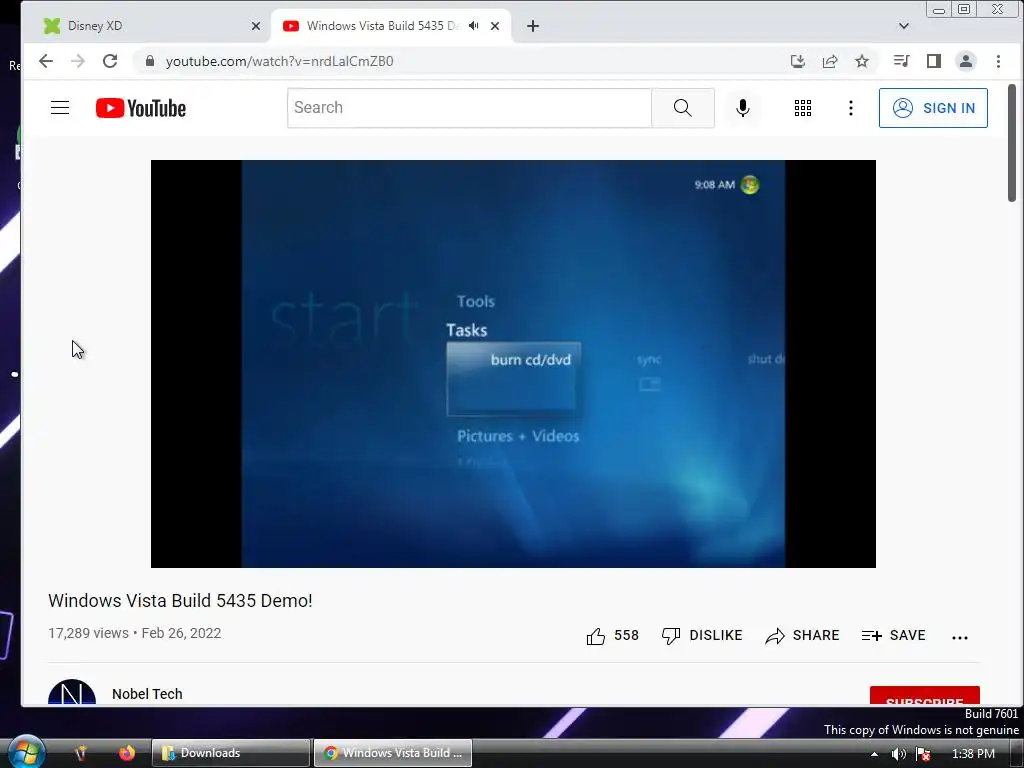
Task: Open the Nobel Tech channel name
Action: click(x=147, y=694)
